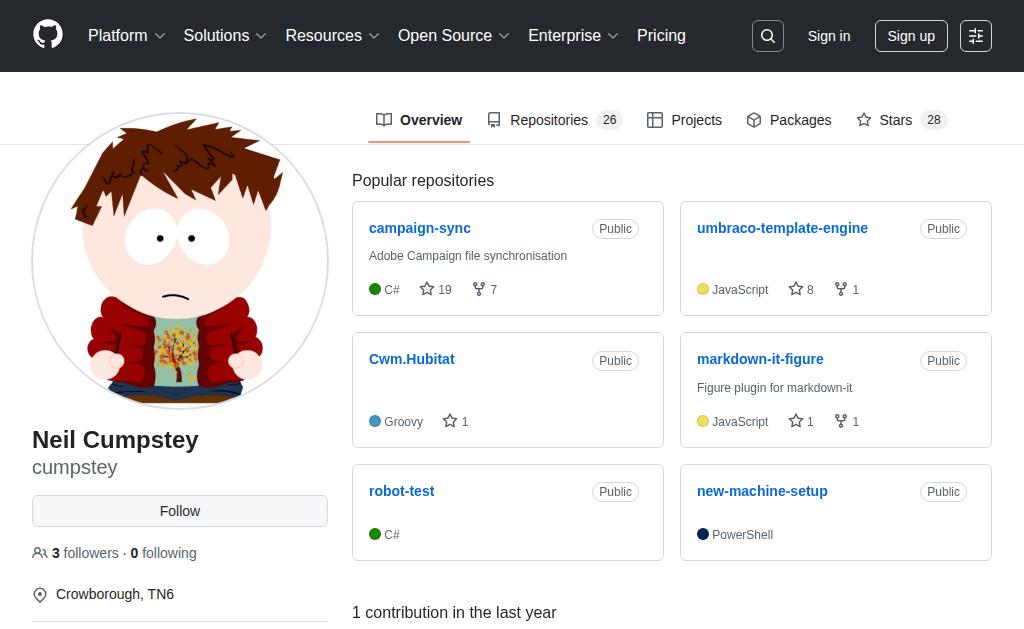The width and height of the screenshot is (1024, 629).
Task: Expand the Platform menu
Action: click(126, 35)
